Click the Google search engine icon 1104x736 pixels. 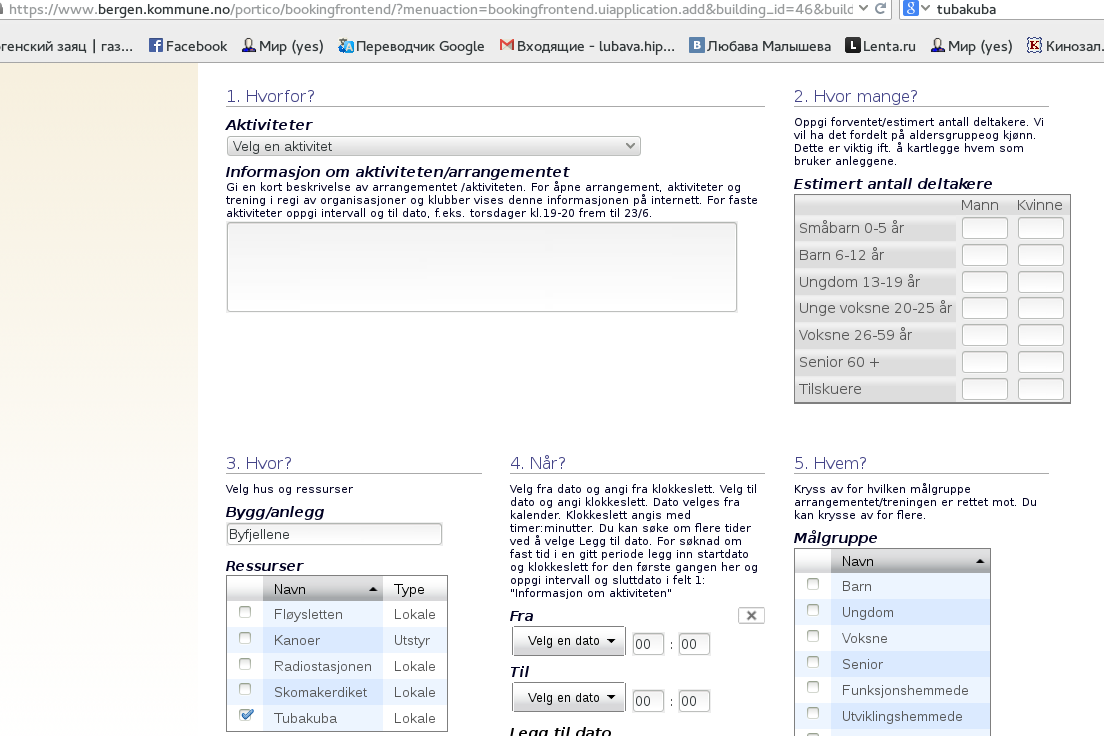(910, 9)
